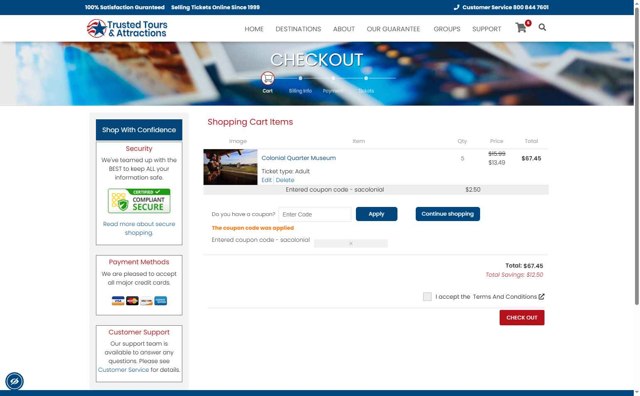Image resolution: width=640 pixels, height=396 pixels.
Task: Click the accessibility eye icon at bottom left
Action: point(14,381)
